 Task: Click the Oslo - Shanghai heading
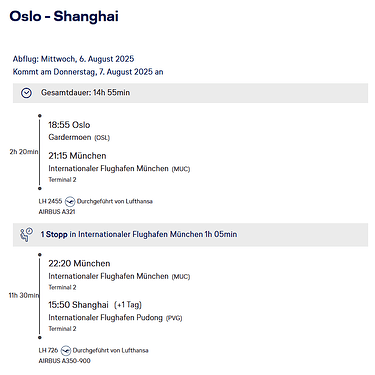click(64, 16)
